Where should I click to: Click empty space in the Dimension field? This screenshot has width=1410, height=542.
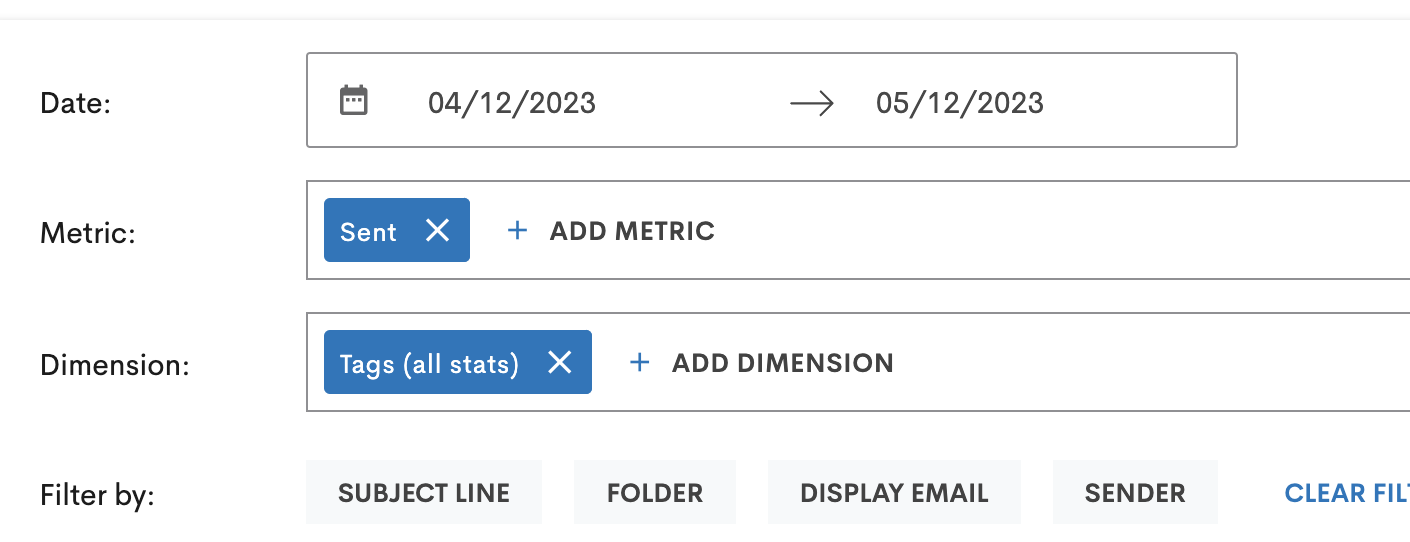1150,362
